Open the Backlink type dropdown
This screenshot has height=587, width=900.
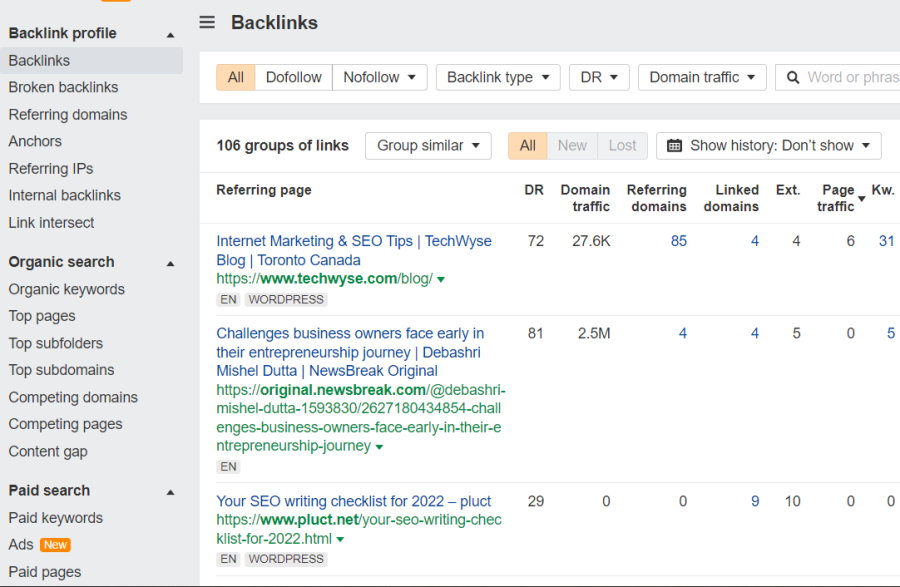tap(497, 77)
